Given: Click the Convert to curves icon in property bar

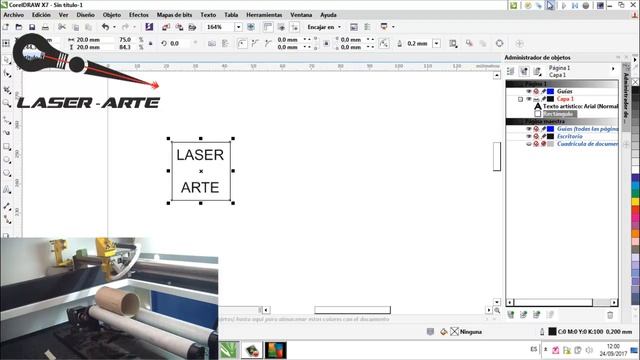Looking at the screenshot, I should [x=499, y=43].
